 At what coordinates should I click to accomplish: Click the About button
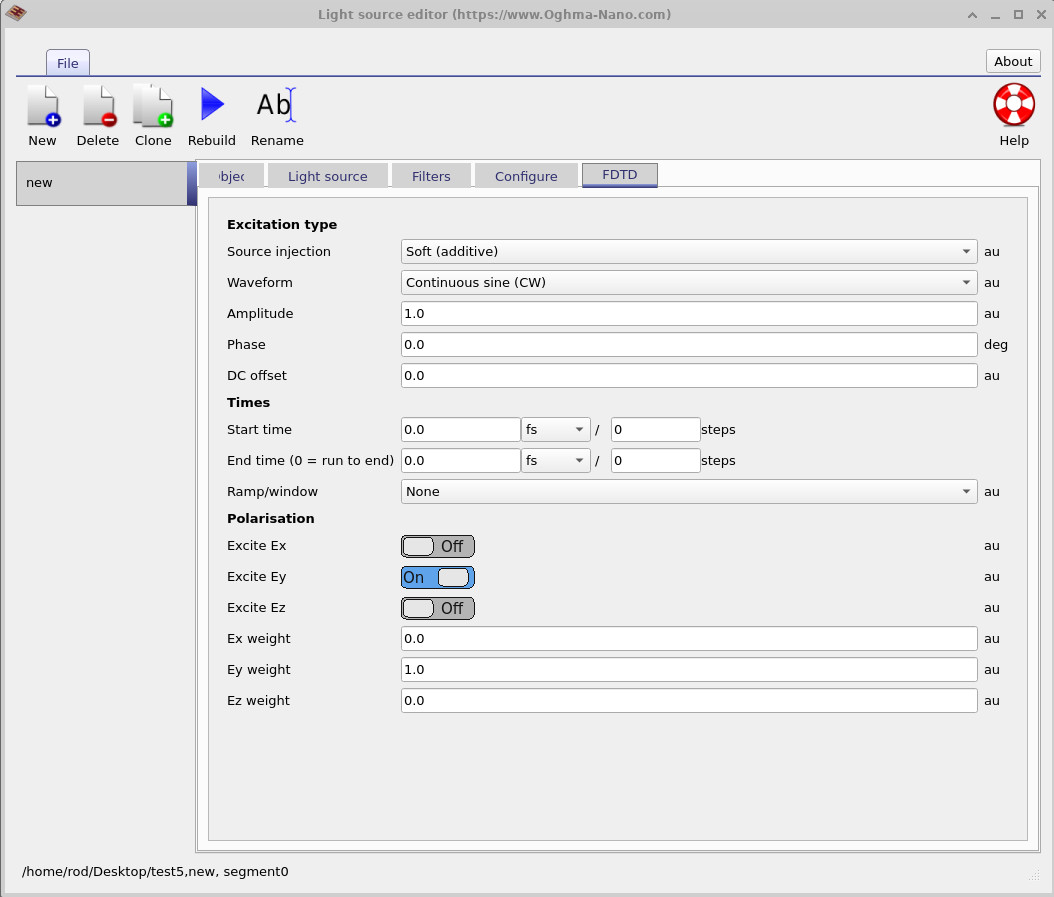(x=1012, y=61)
